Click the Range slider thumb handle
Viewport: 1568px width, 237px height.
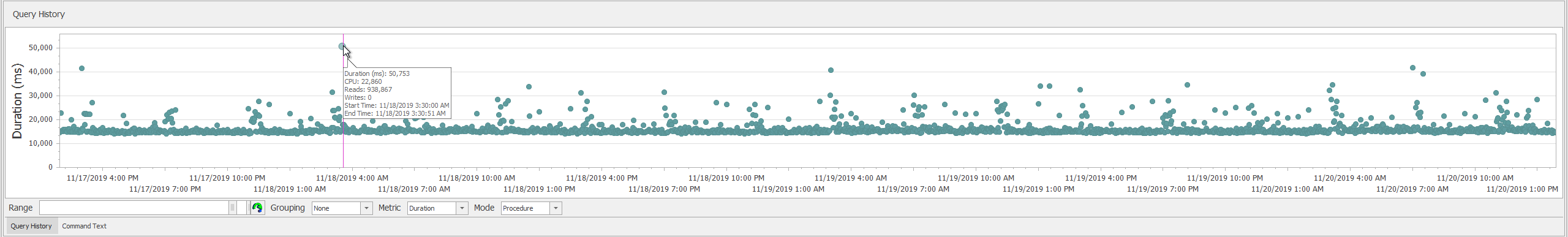pyautogui.click(x=232, y=208)
